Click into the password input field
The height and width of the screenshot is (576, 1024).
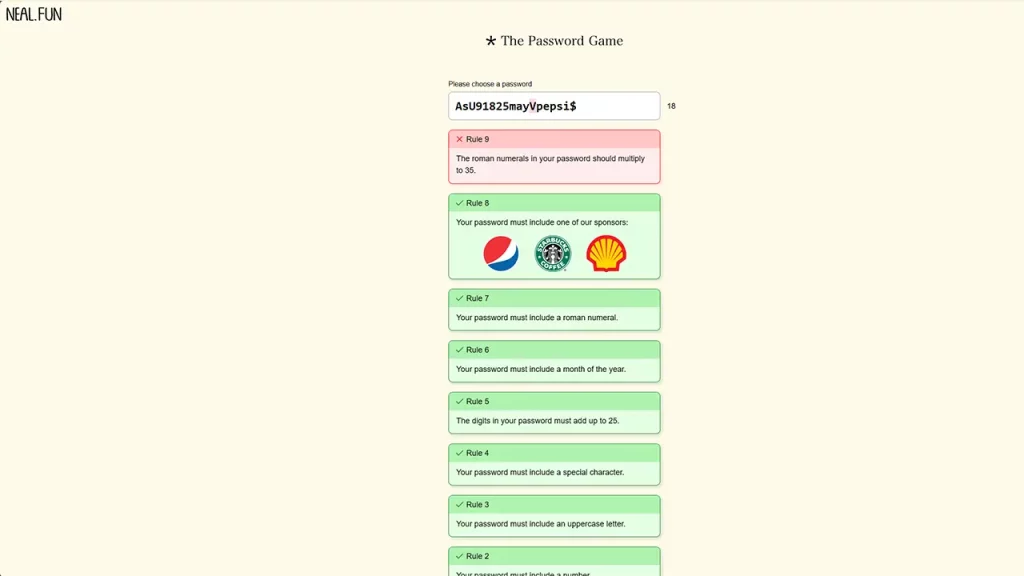point(554,106)
